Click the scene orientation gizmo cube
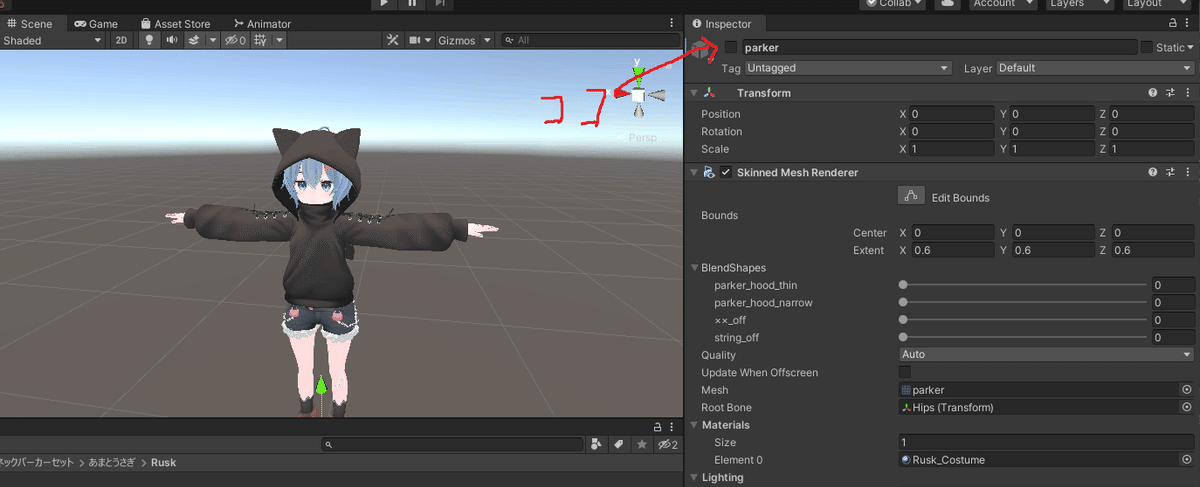This screenshot has width=1200, height=487. [x=638, y=94]
